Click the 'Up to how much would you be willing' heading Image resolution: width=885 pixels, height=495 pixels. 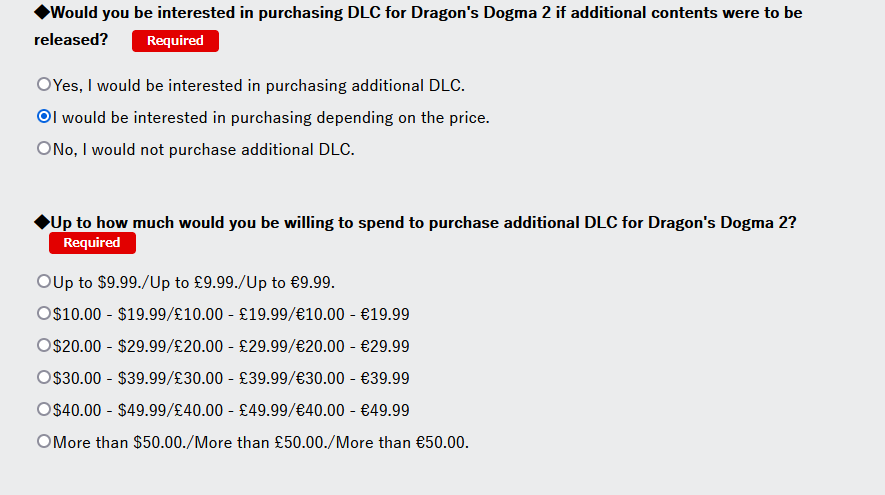(x=415, y=222)
